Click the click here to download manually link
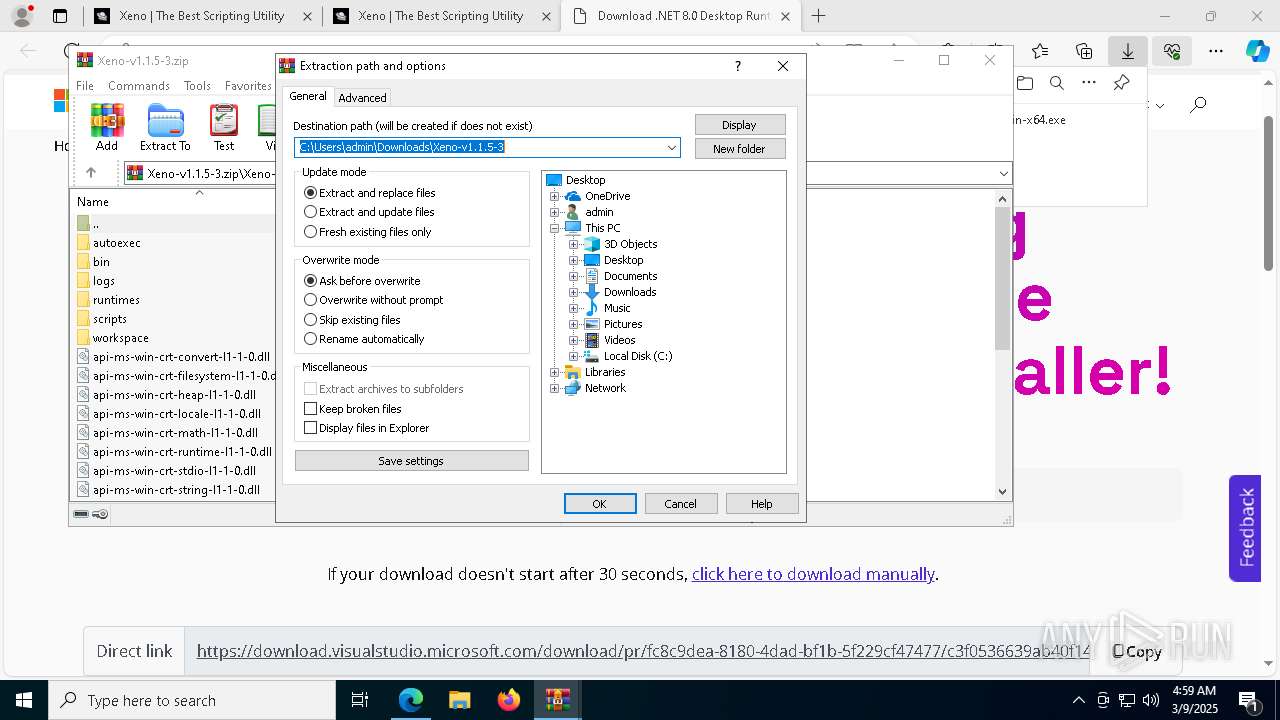 (x=813, y=574)
